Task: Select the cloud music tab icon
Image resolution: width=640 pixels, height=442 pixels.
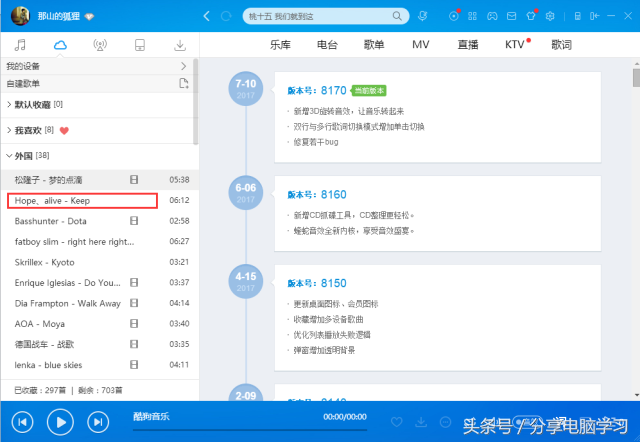Action: 60,44
